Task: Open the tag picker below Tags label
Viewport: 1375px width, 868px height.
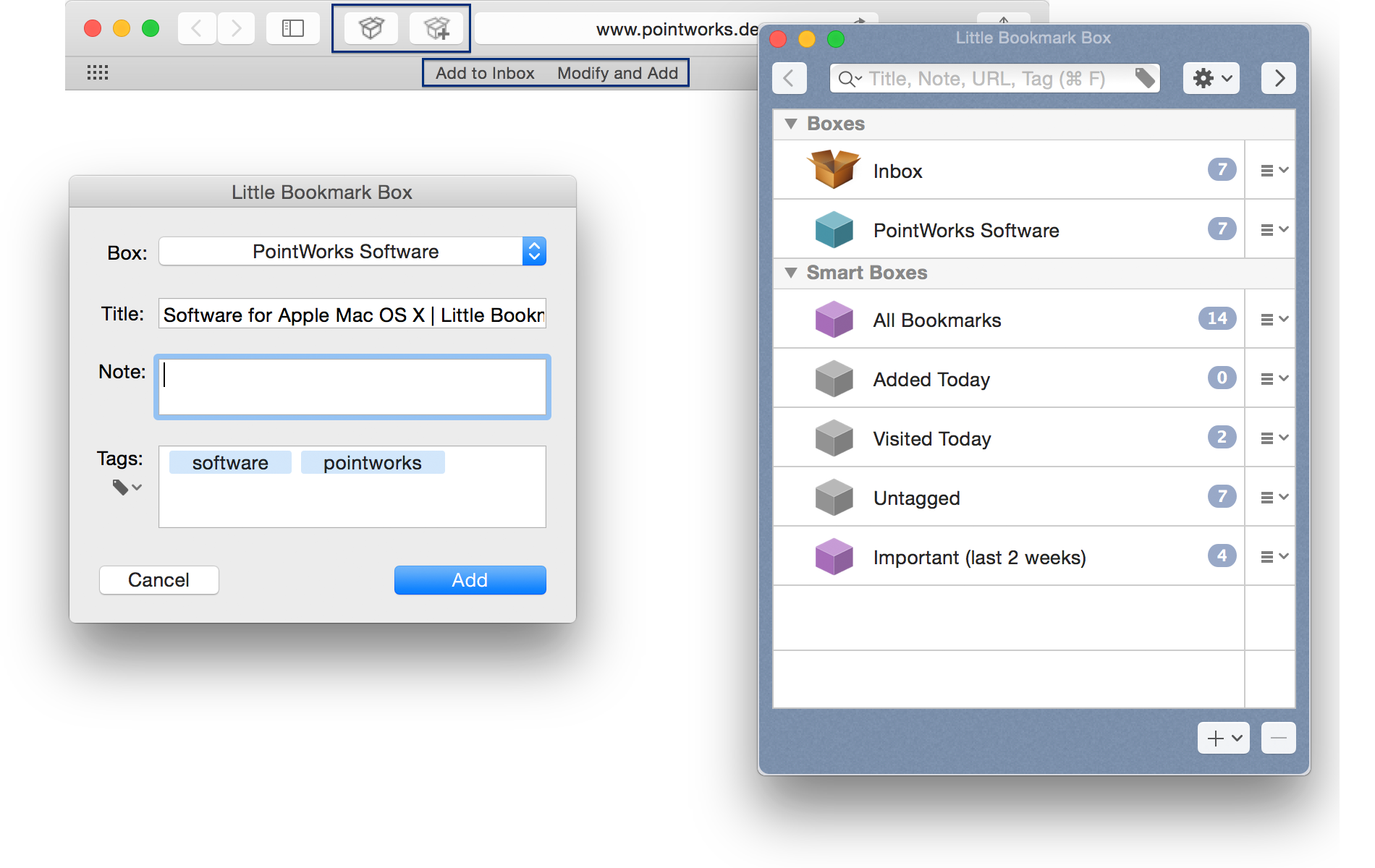Action: 125,487
